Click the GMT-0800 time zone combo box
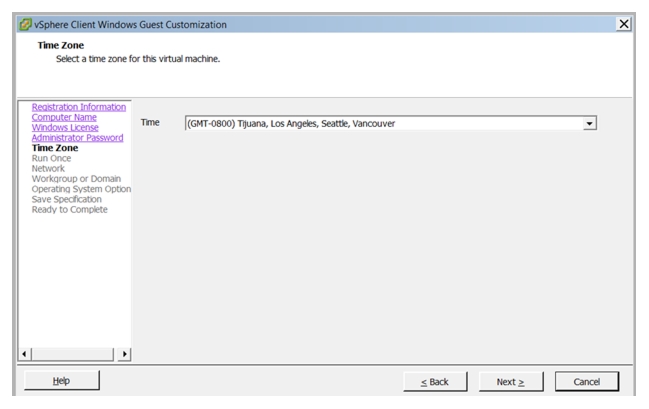The width and height of the screenshot is (649, 409). (391, 123)
